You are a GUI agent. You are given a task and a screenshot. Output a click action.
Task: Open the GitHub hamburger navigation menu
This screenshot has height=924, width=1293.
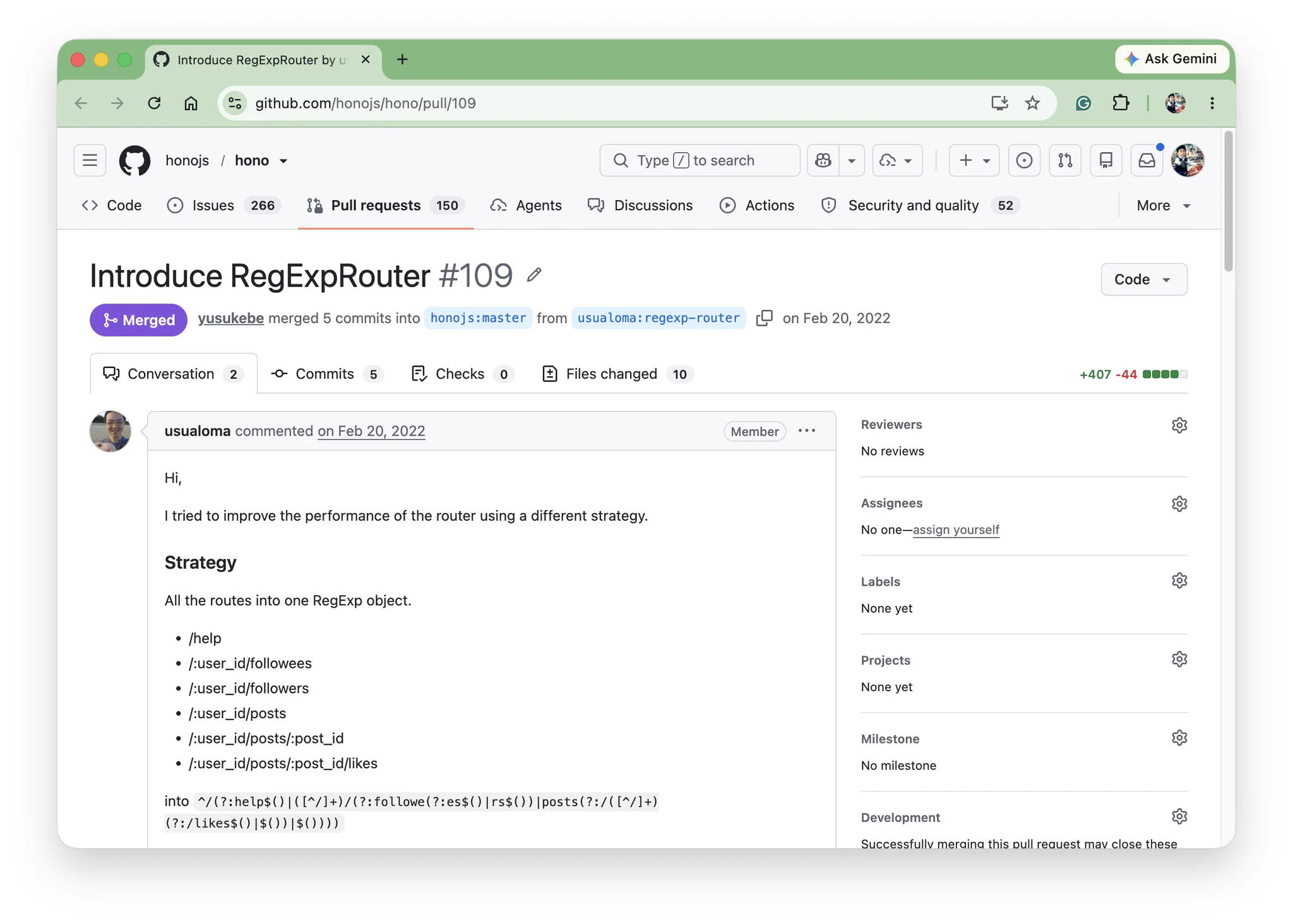click(90, 160)
